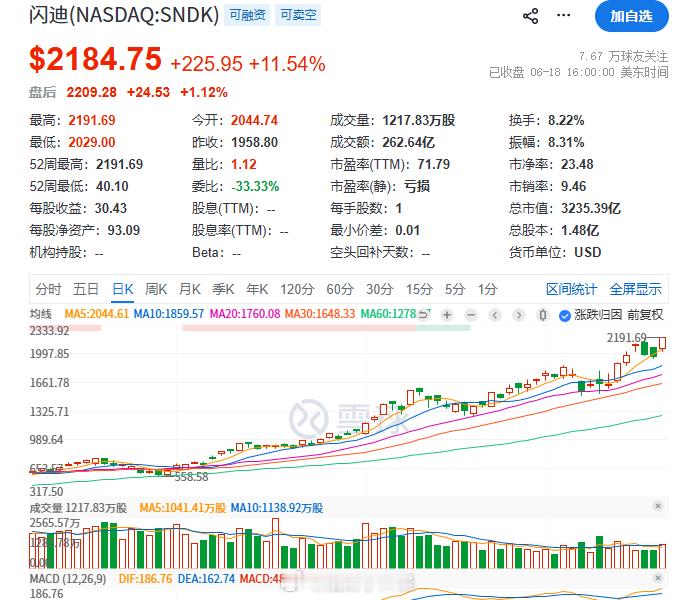Screen dimensions: 699x600
Task: Click the volume MA10:1138.92万股 label
Action: tap(276, 508)
